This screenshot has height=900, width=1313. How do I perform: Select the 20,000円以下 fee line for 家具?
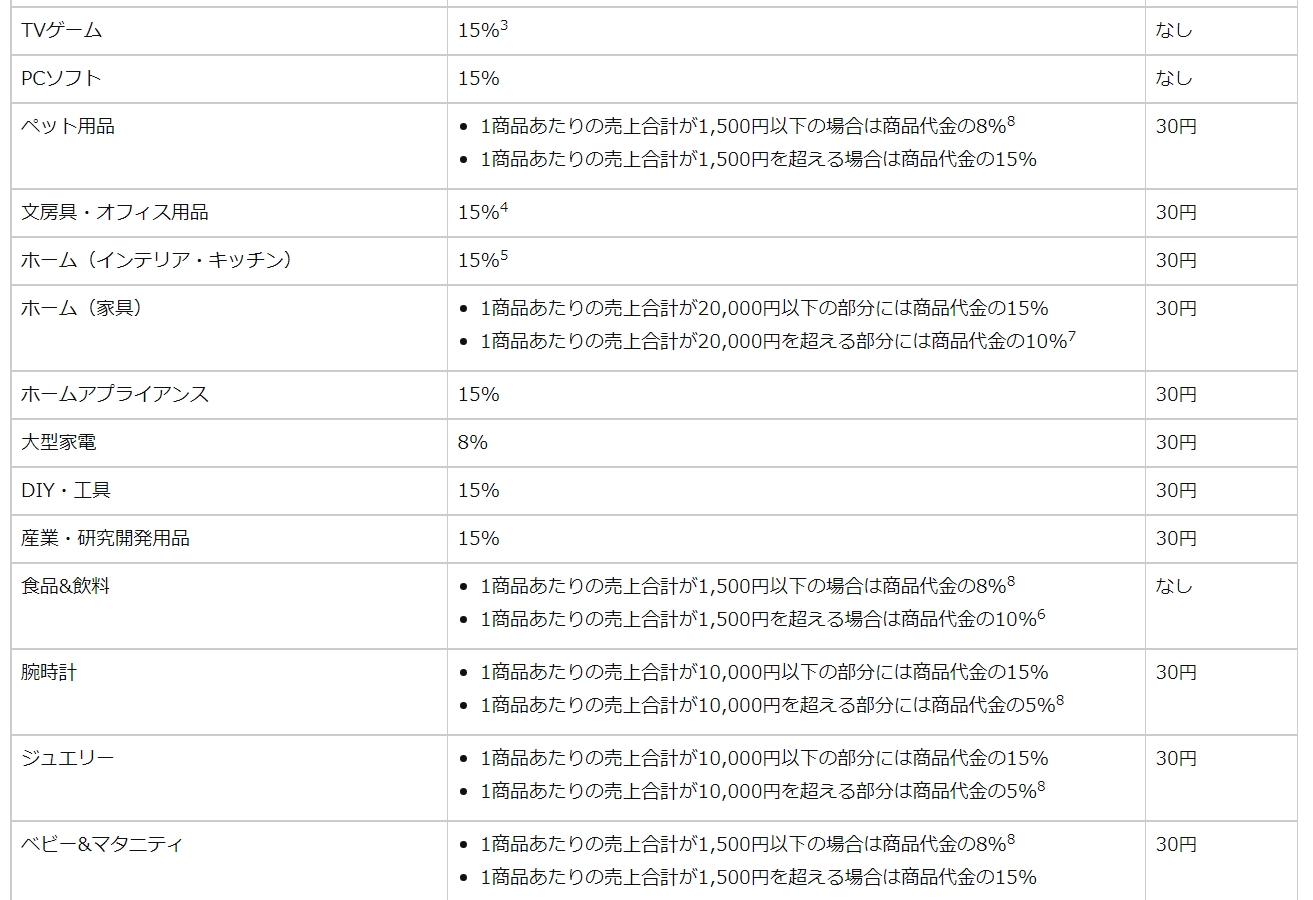[764, 308]
